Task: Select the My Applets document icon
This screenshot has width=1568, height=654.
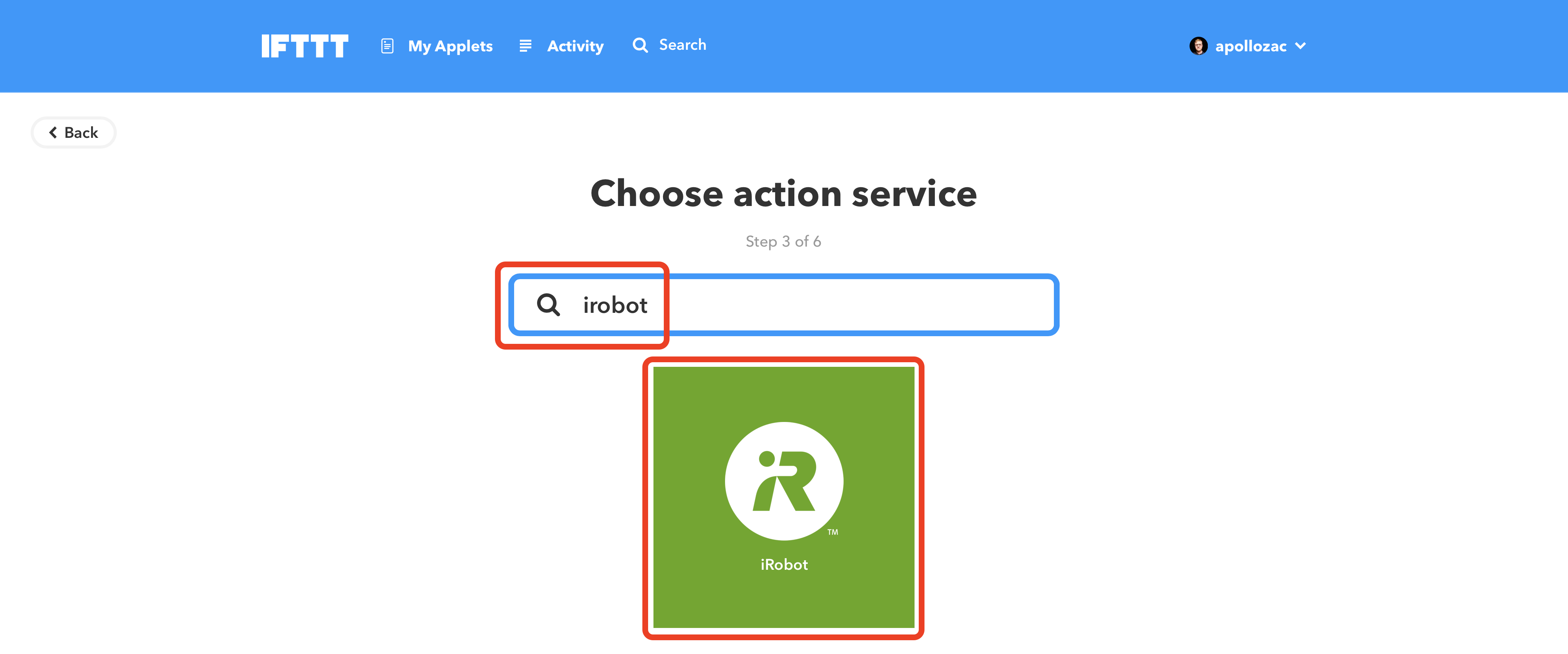Action: 387,45
